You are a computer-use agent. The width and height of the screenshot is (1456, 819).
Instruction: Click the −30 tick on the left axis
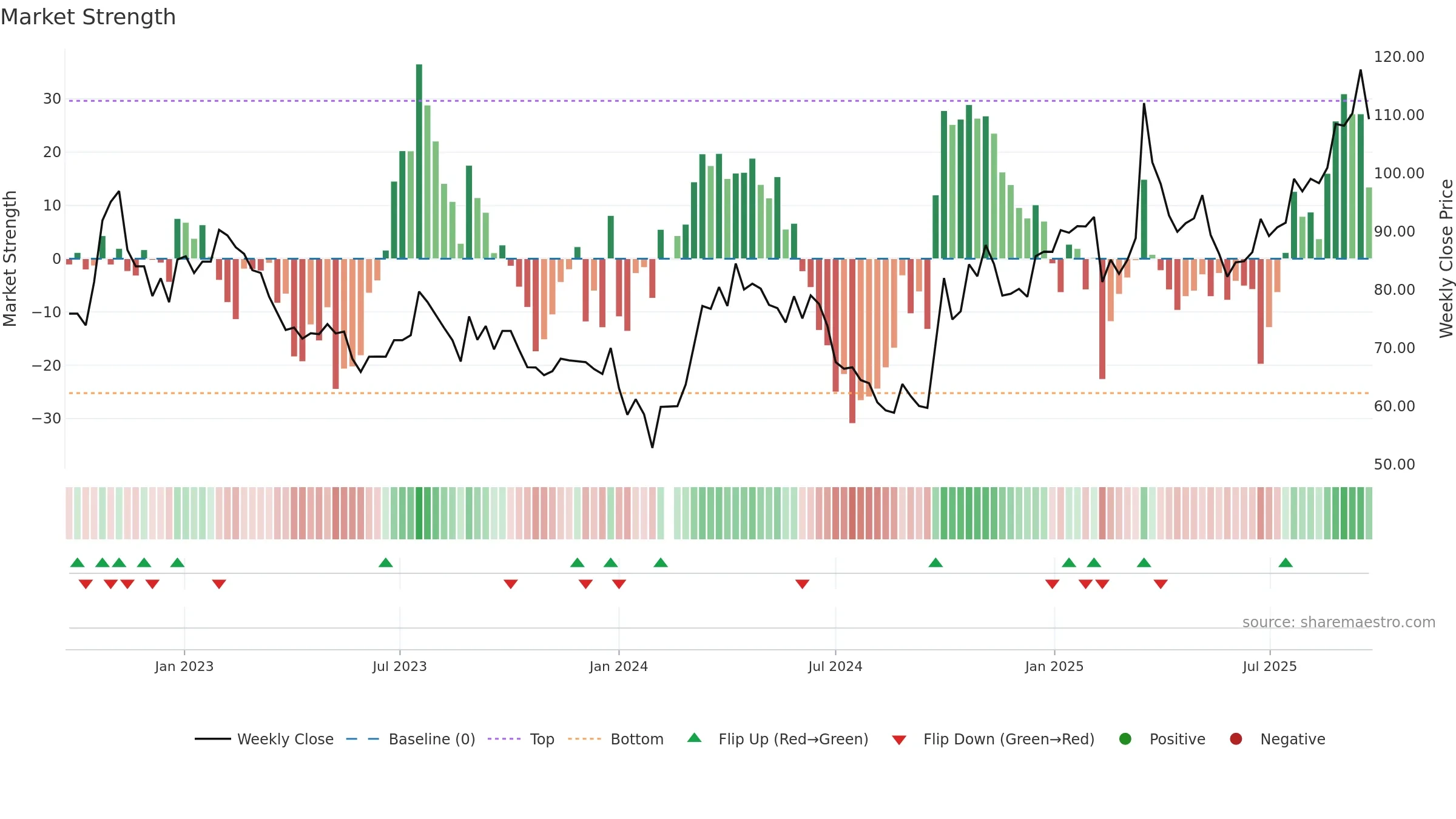[x=47, y=419]
